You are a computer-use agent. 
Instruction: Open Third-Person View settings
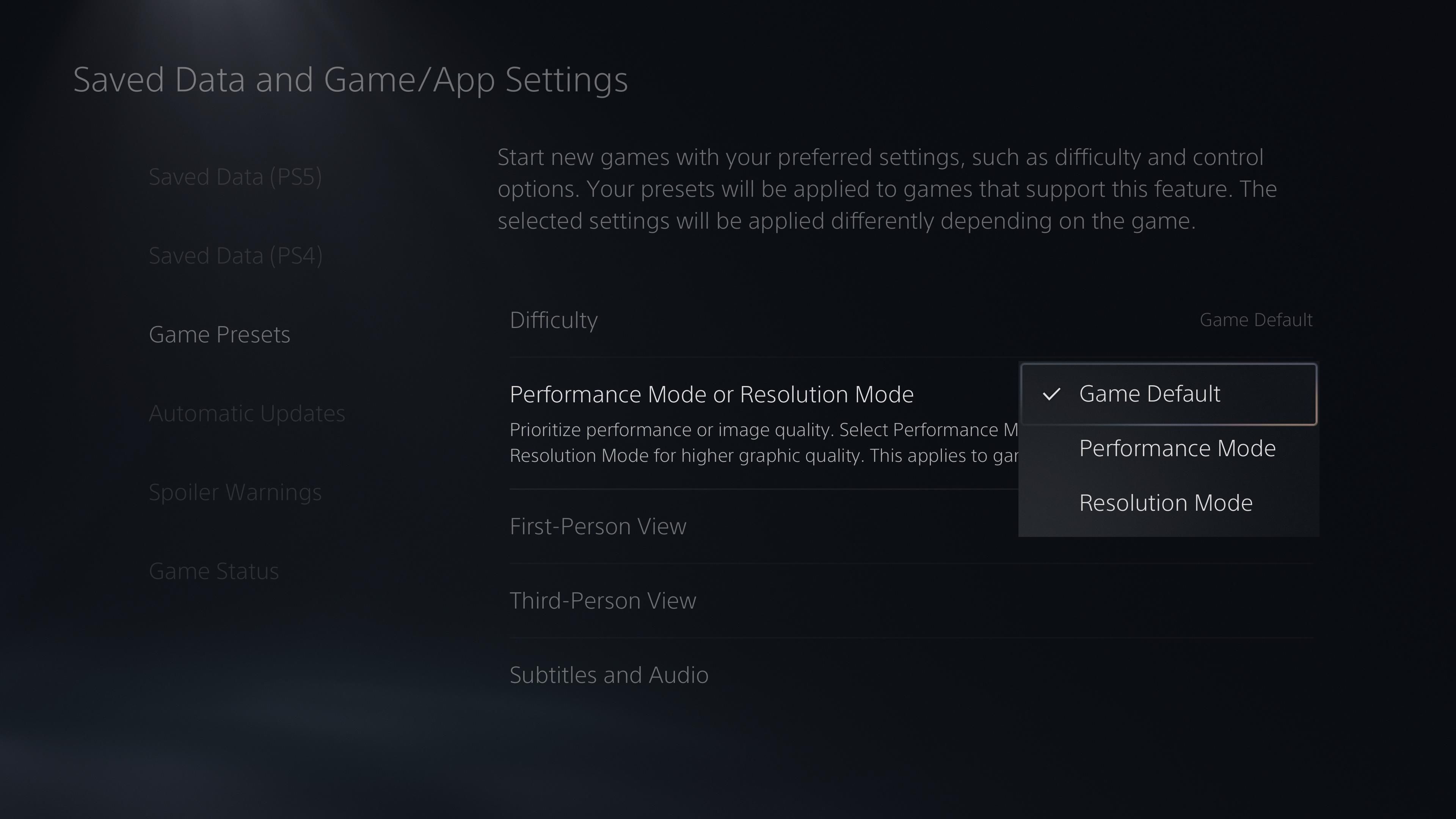pos(911,600)
